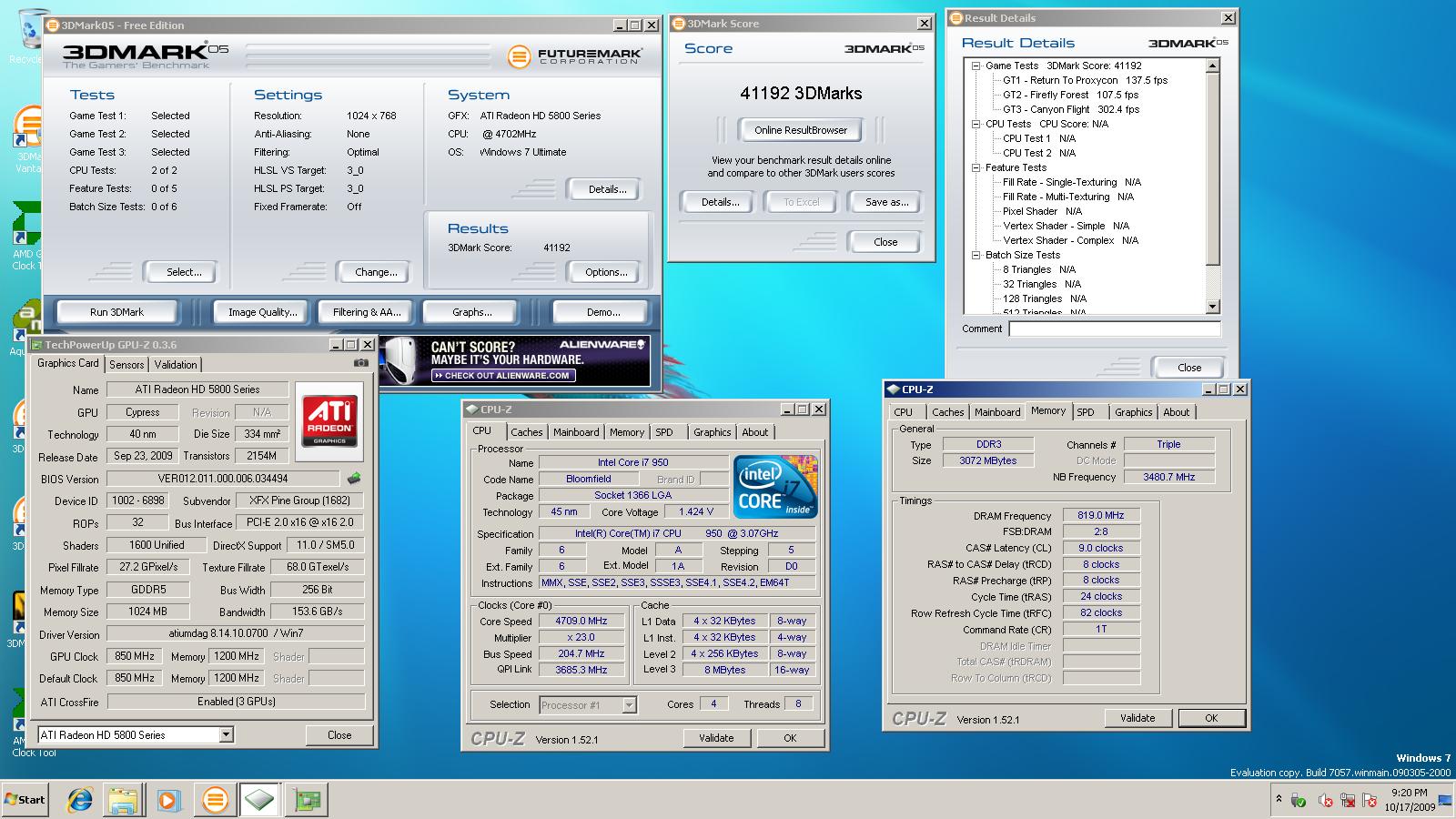Switch to 3DMark05 orange taskbar icon

(215, 800)
